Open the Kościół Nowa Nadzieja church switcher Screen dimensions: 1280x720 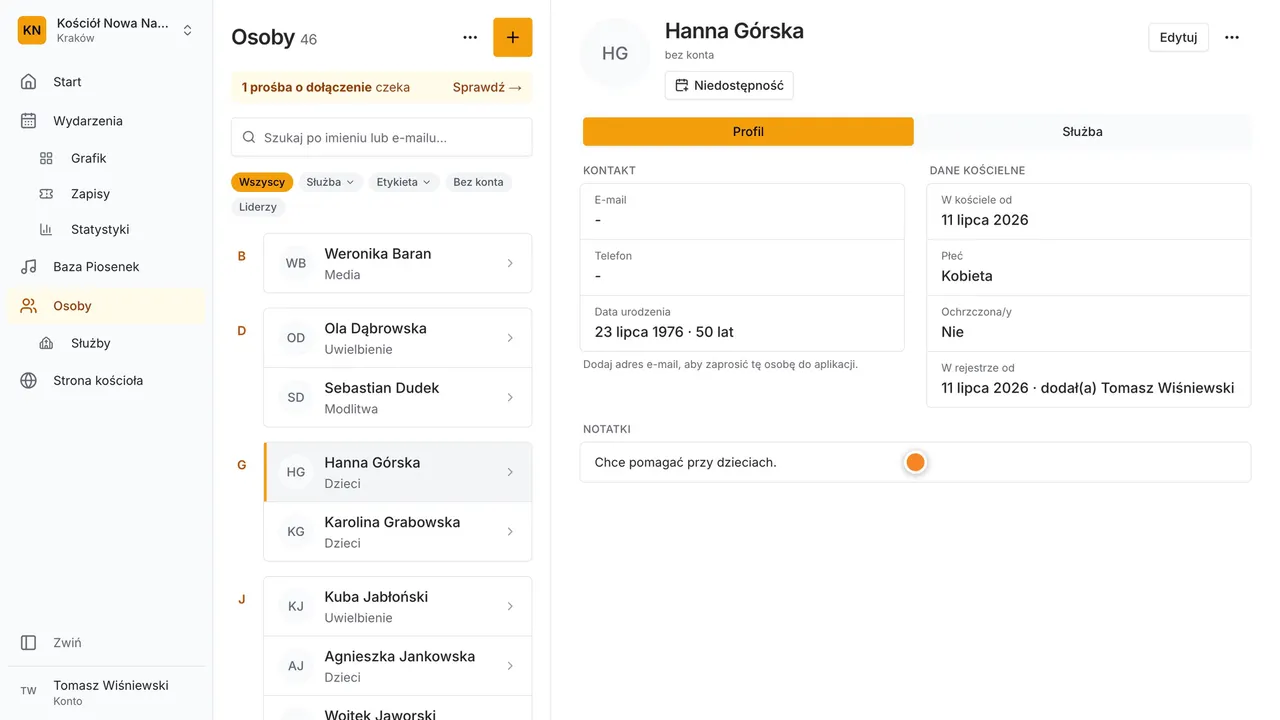point(106,30)
